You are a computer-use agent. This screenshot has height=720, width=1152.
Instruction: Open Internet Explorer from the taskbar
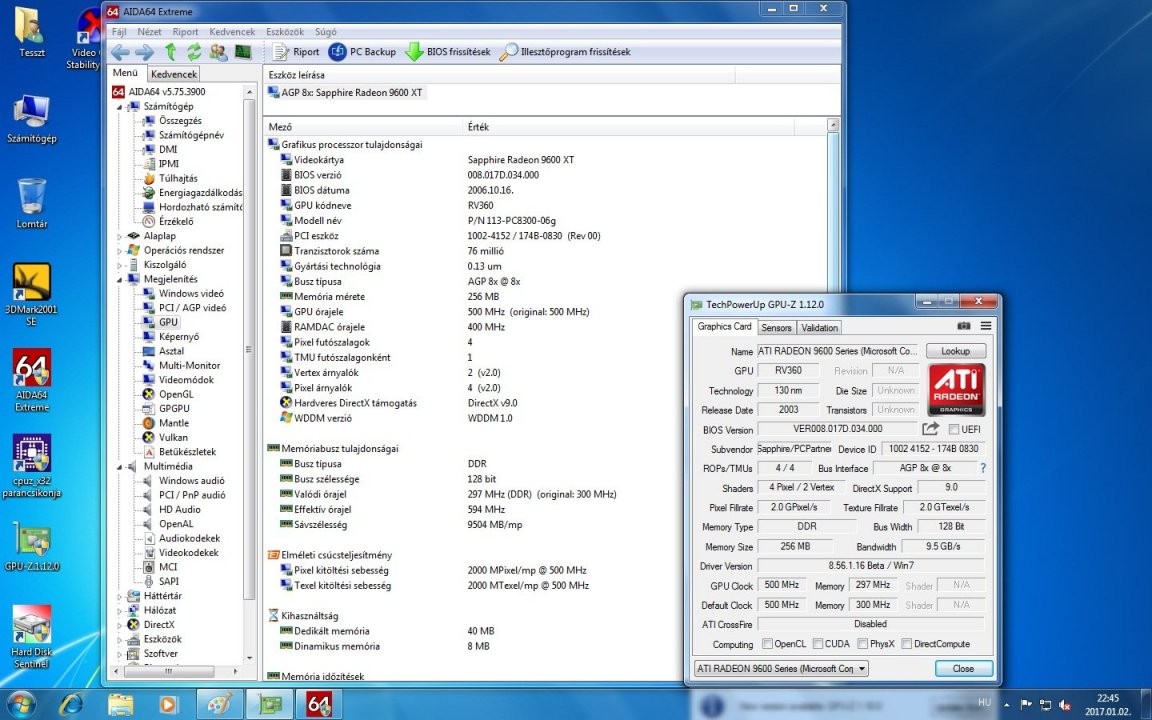tap(71, 705)
